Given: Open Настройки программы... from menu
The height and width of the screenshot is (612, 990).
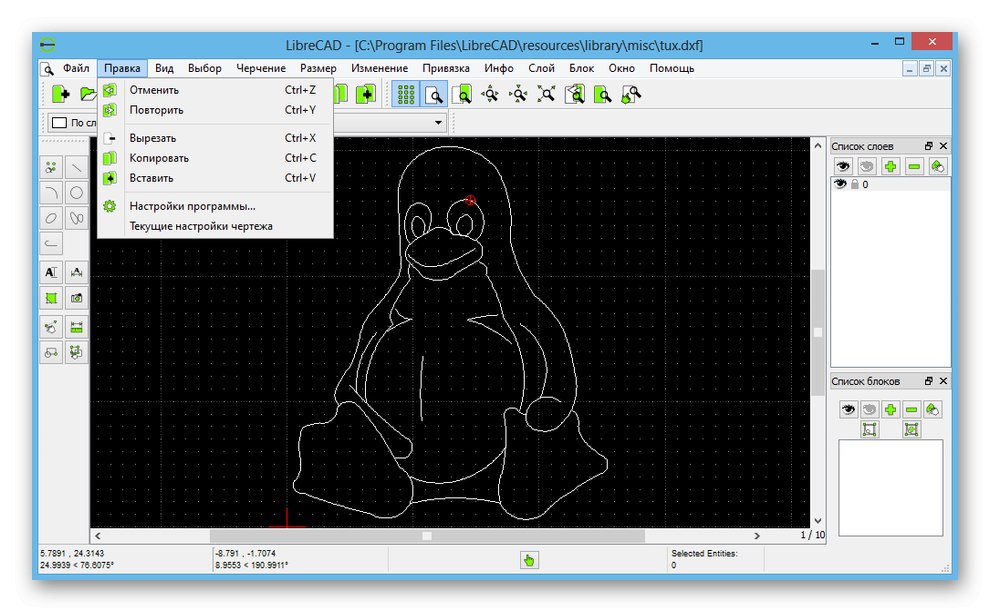Looking at the screenshot, I should pos(215,206).
